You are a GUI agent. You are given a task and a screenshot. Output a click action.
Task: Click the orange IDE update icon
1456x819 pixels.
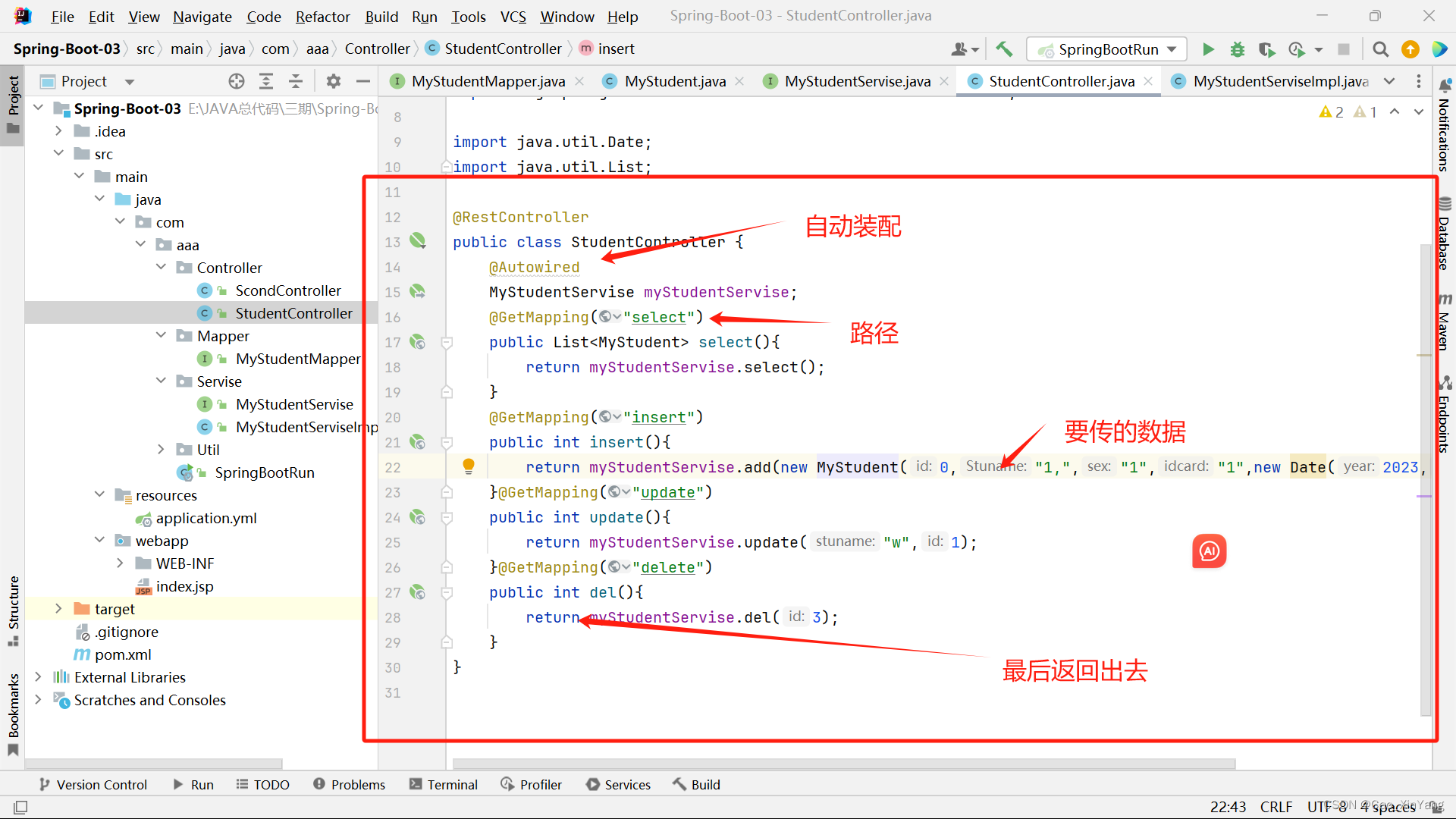(x=1410, y=49)
